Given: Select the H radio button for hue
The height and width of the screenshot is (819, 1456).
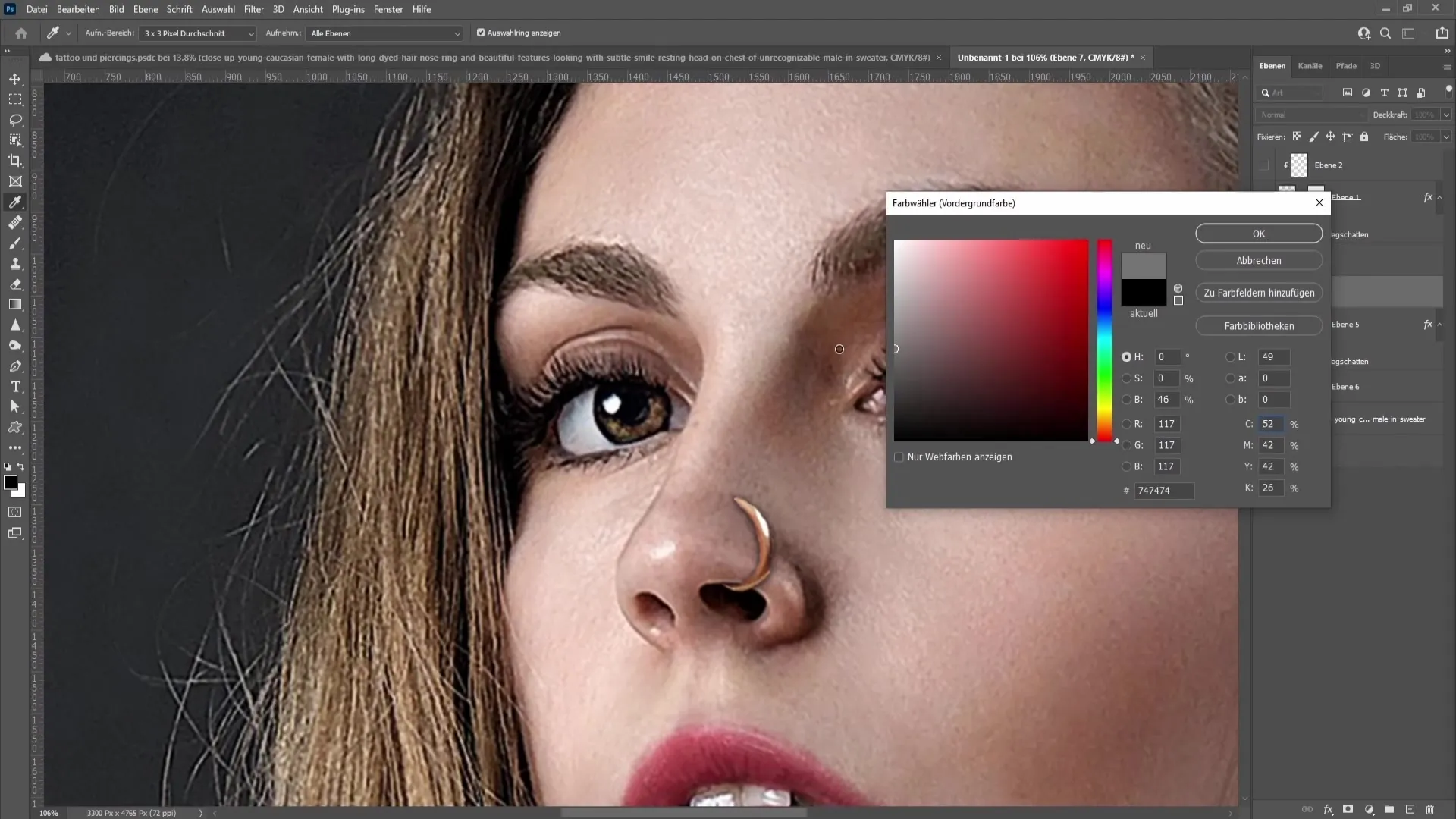Looking at the screenshot, I should coord(1127,356).
